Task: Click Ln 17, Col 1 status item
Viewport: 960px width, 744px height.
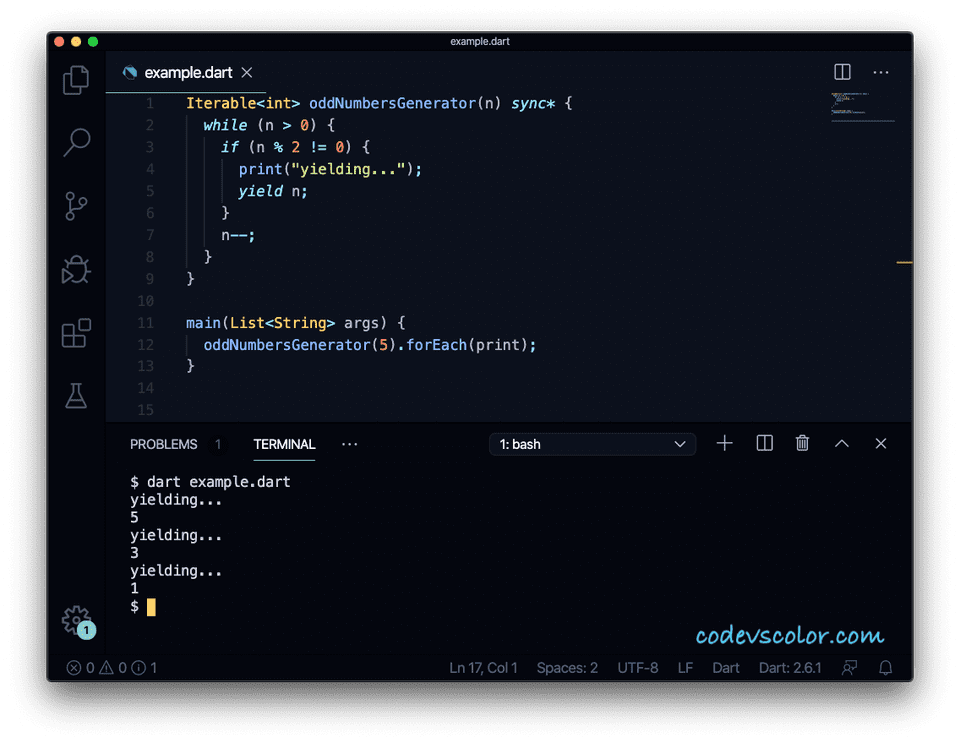Action: pyautogui.click(x=483, y=668)
